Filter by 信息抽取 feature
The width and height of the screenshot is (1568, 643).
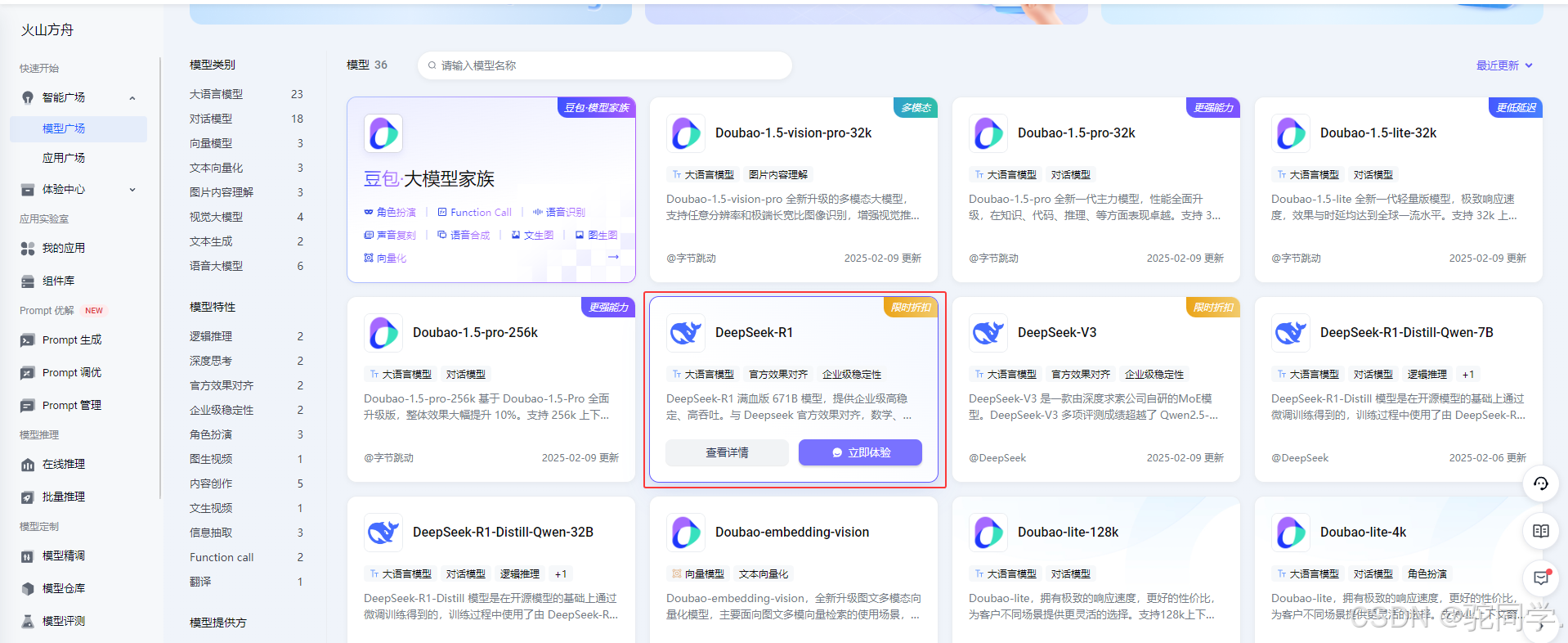click(x=246, y=533)
